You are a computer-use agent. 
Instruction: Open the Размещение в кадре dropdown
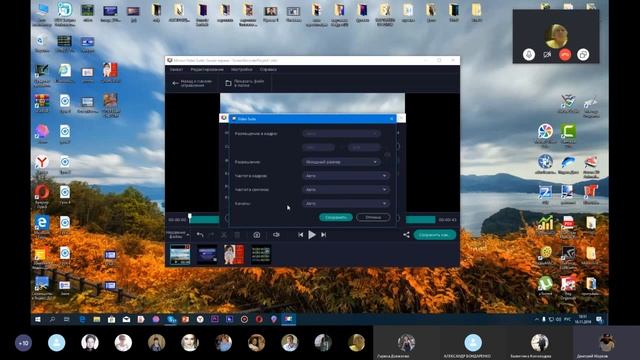(341, 133)
